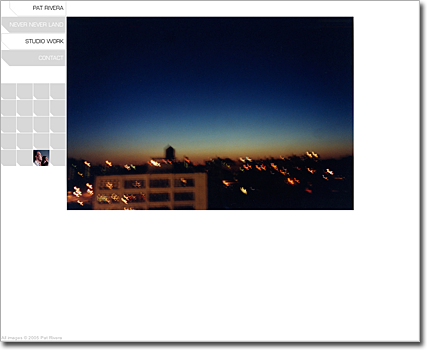This screenshot has height=363, width=438.
Task: Select the second thumbnail in the third row
Action: coord(25,125)
